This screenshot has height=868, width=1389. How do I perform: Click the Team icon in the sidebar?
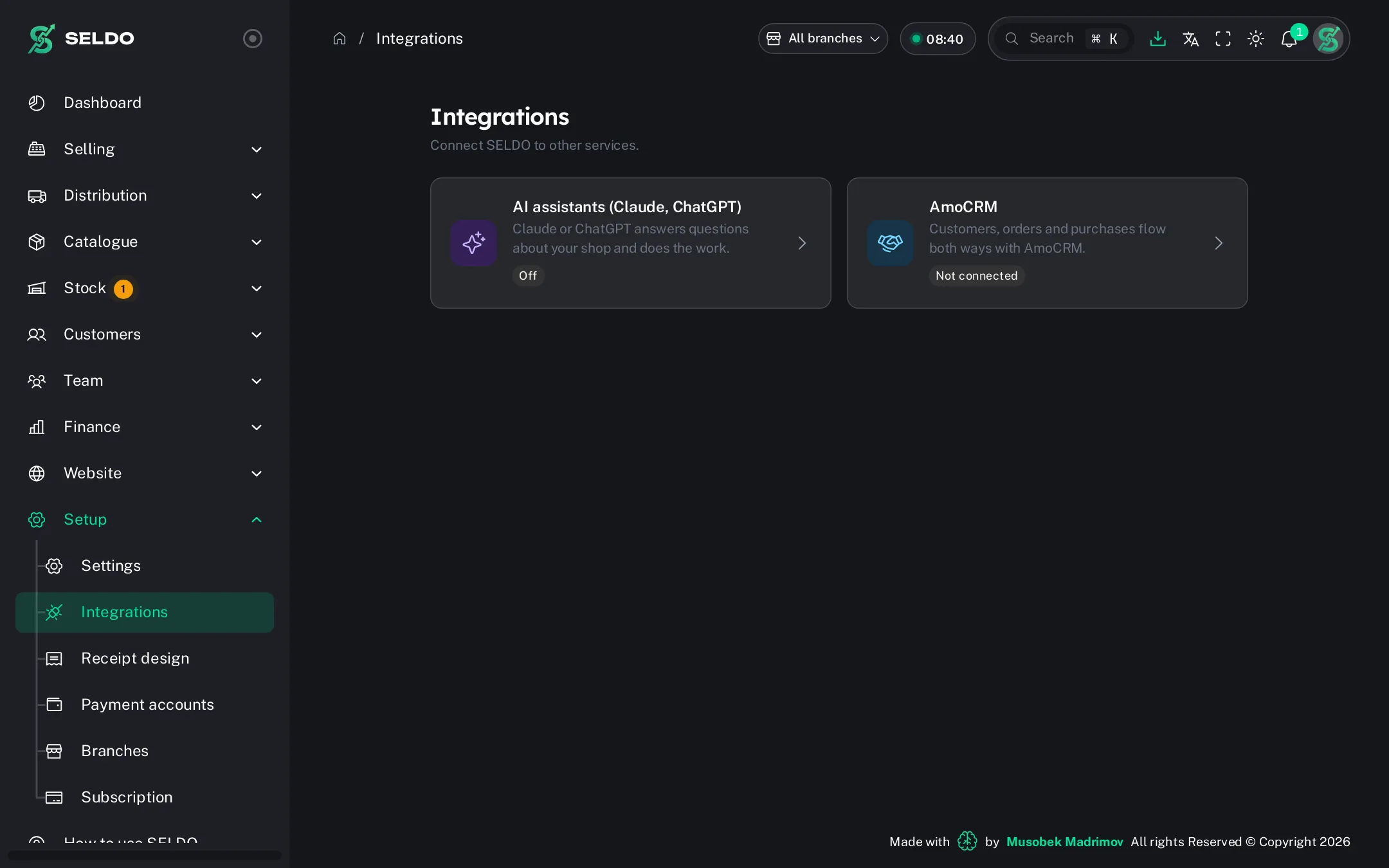(x=37, y=381)
